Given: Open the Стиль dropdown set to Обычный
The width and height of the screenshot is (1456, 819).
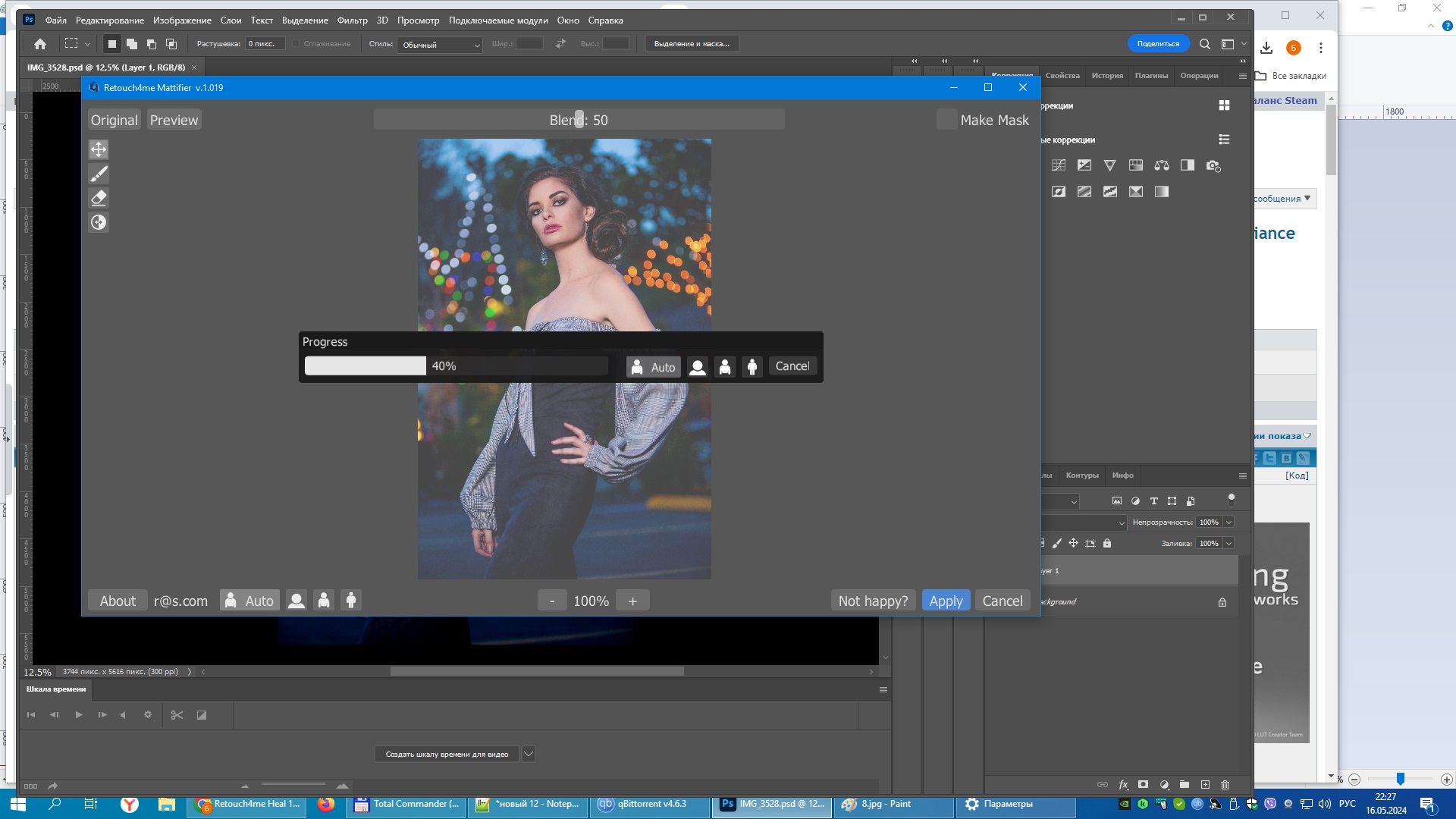Looking at the screenshot, I should (440, 45).
